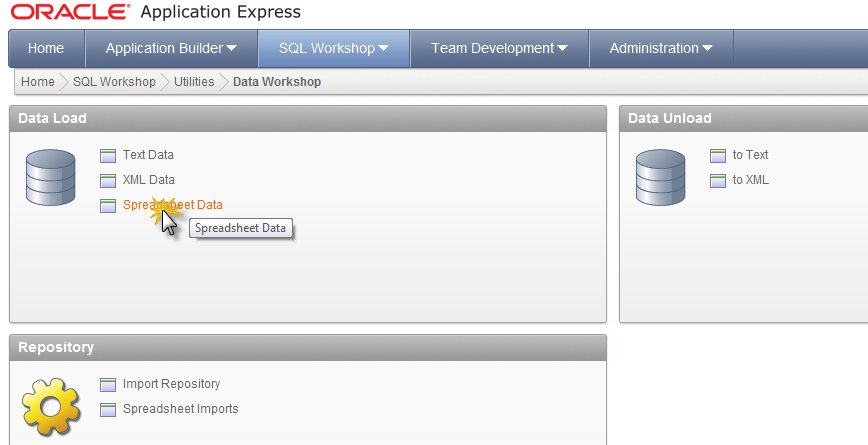Click the Data Unload section header
The image size is (868, 445).
click(744, 118)
